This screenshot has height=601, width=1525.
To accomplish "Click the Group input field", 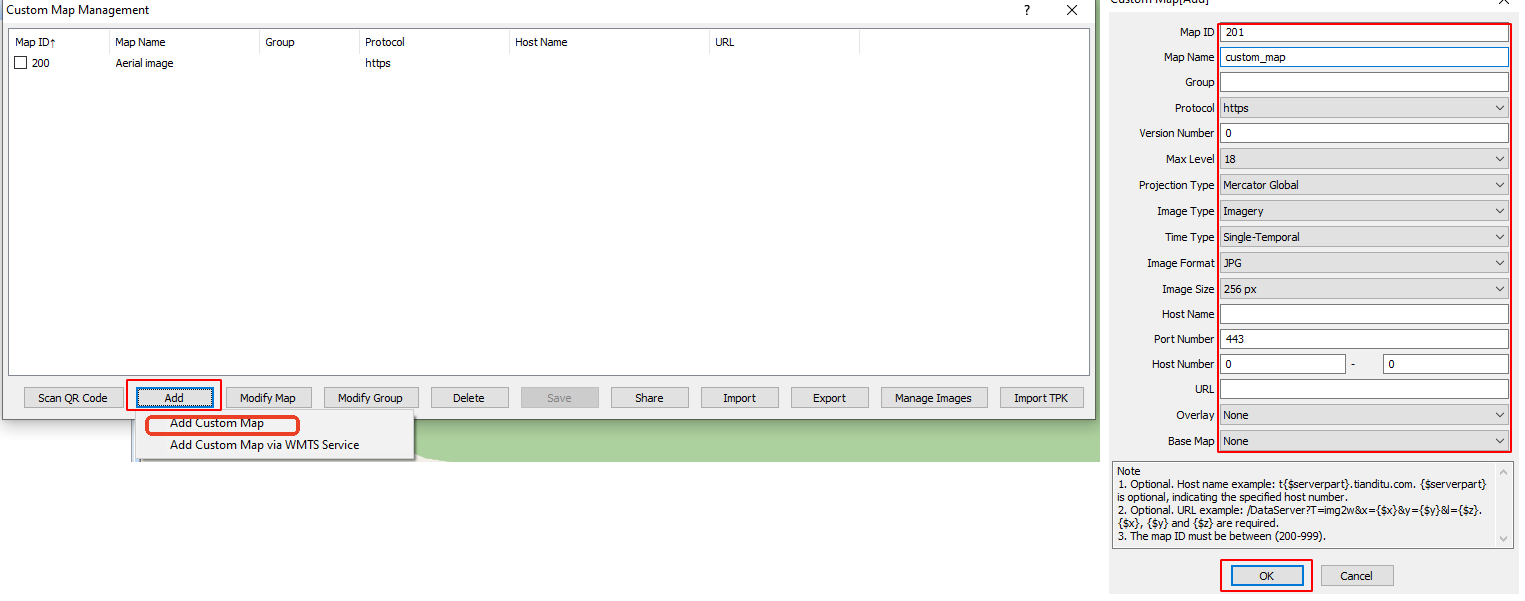I will [1364, 82].
